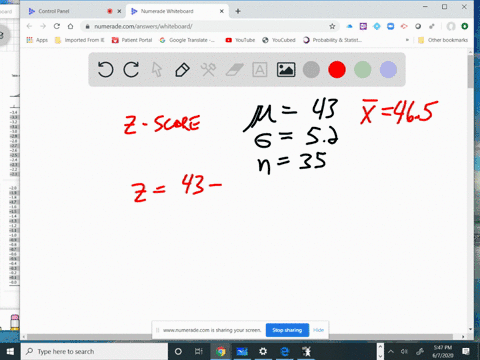Show hidden system tray icons
This screenshot has height=360, width=480.
coord(391,351)
